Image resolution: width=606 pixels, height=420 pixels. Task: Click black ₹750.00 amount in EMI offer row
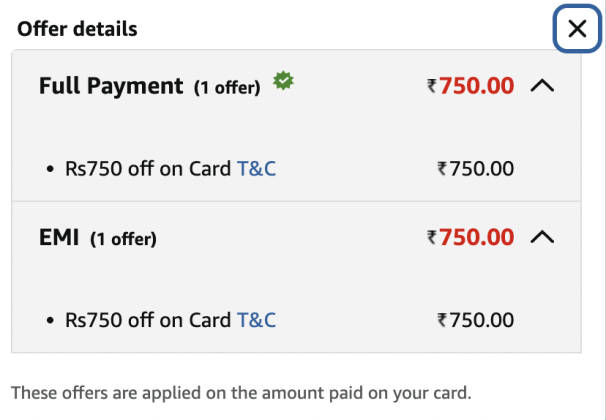[x=475, y=320]
